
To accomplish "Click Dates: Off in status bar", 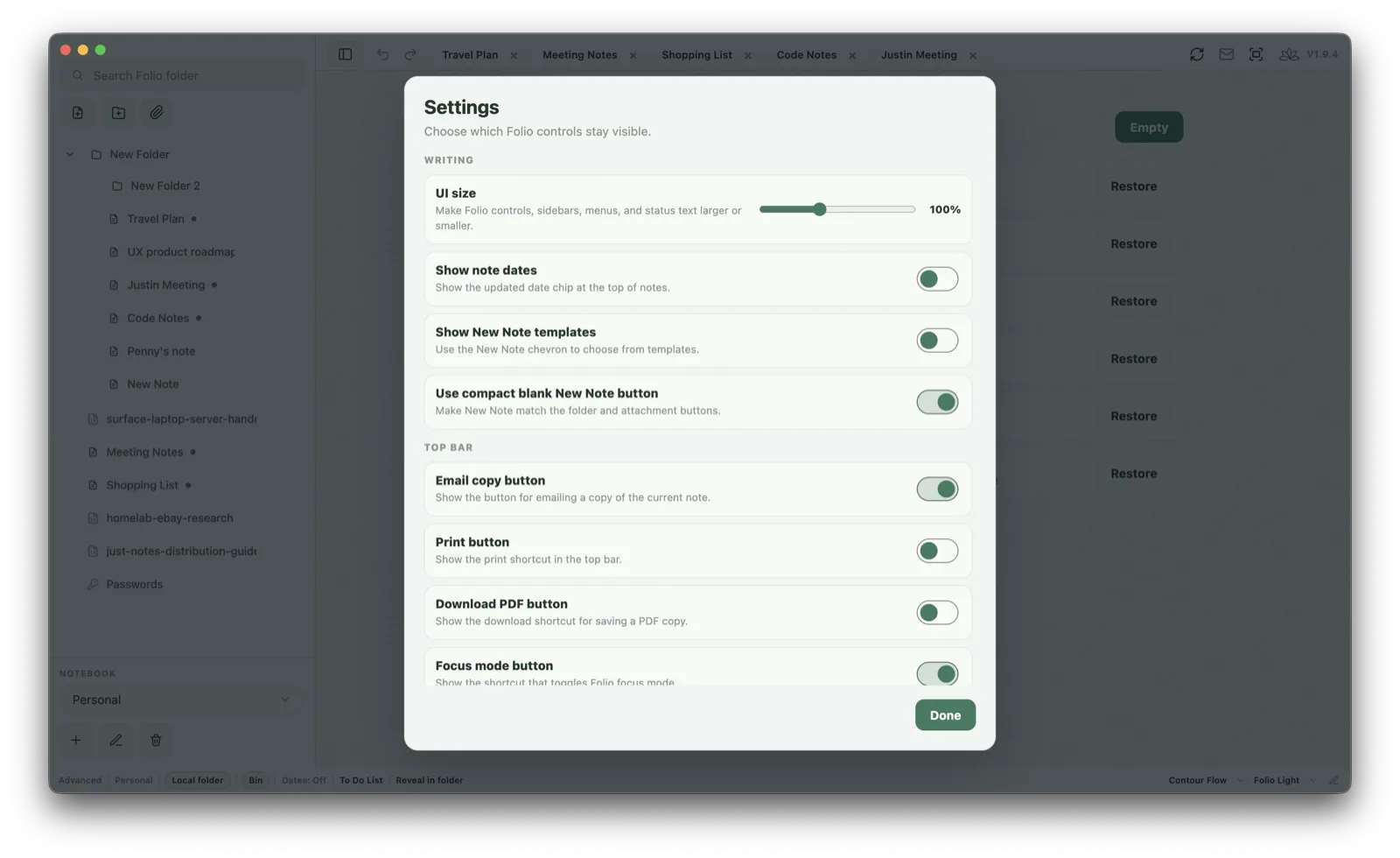I will point(304,780).
